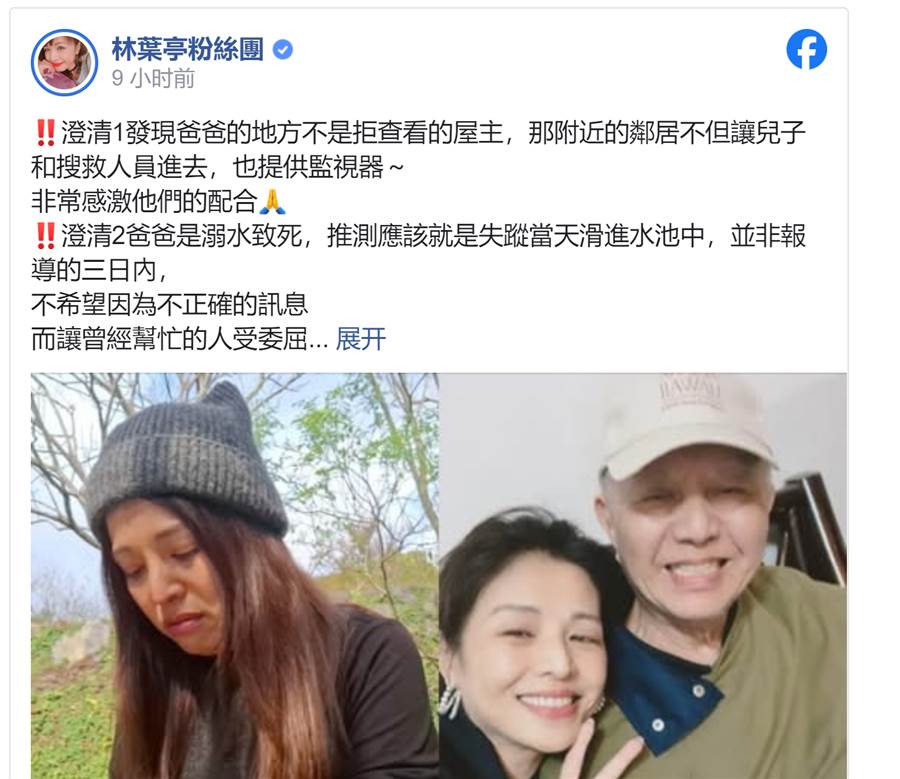Click the blue verified badge checkmark
The image size is (900, 779).
tap(282, 49)
